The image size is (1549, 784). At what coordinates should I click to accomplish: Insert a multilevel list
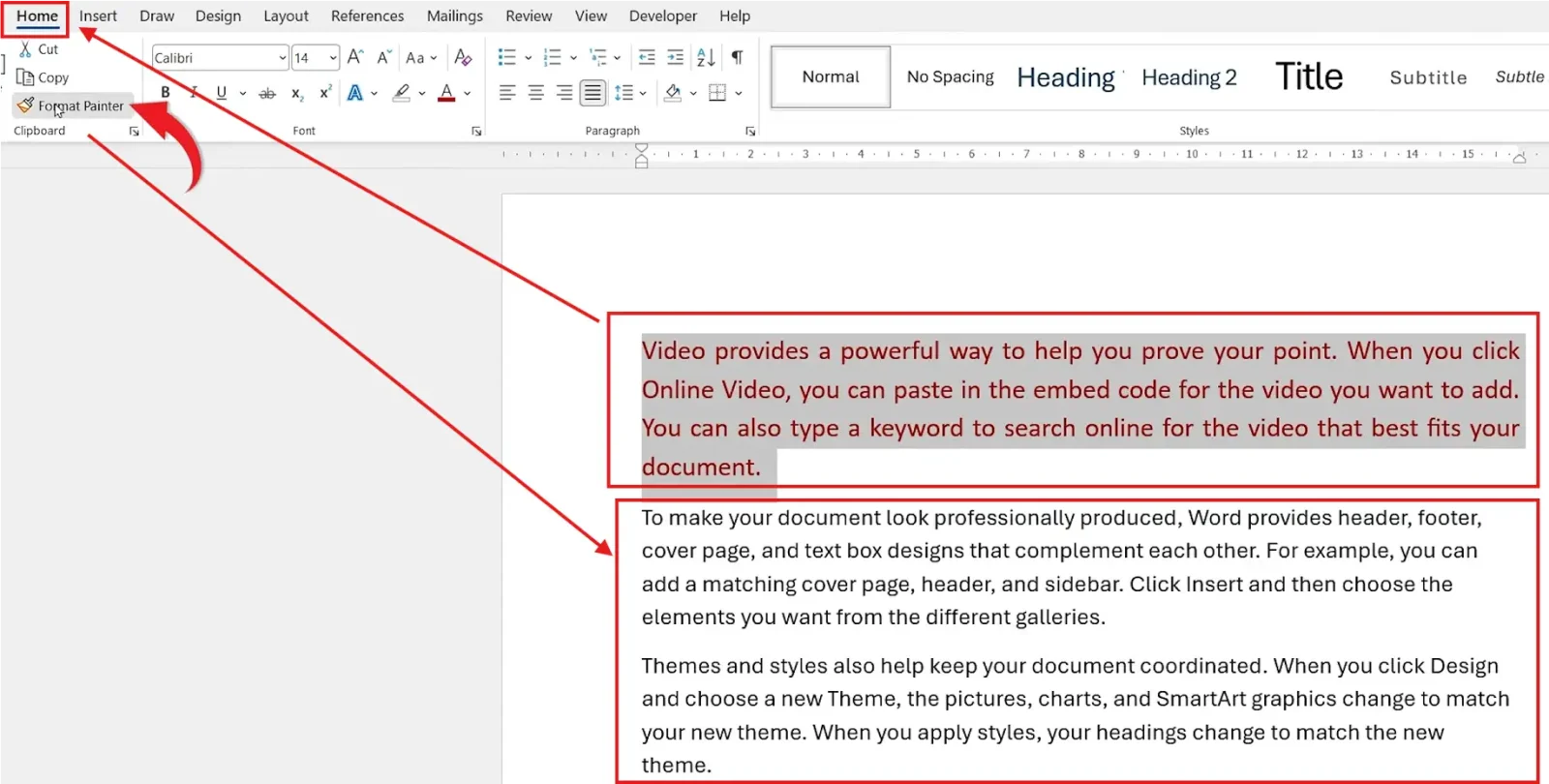(598, 57)
